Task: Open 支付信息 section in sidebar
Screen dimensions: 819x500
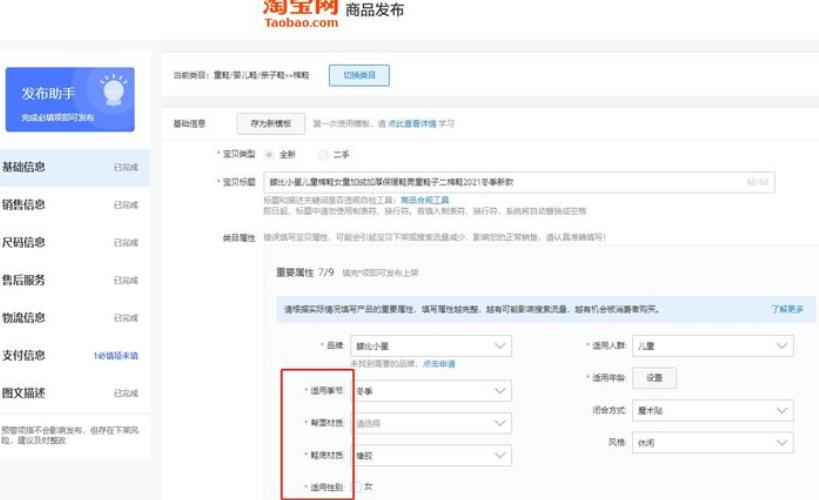Action: [24, 355]
